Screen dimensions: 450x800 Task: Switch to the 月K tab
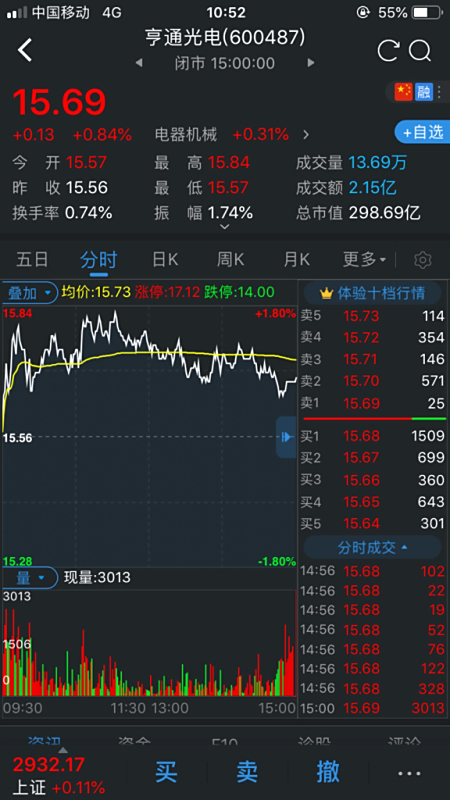(x=296, y=260)
